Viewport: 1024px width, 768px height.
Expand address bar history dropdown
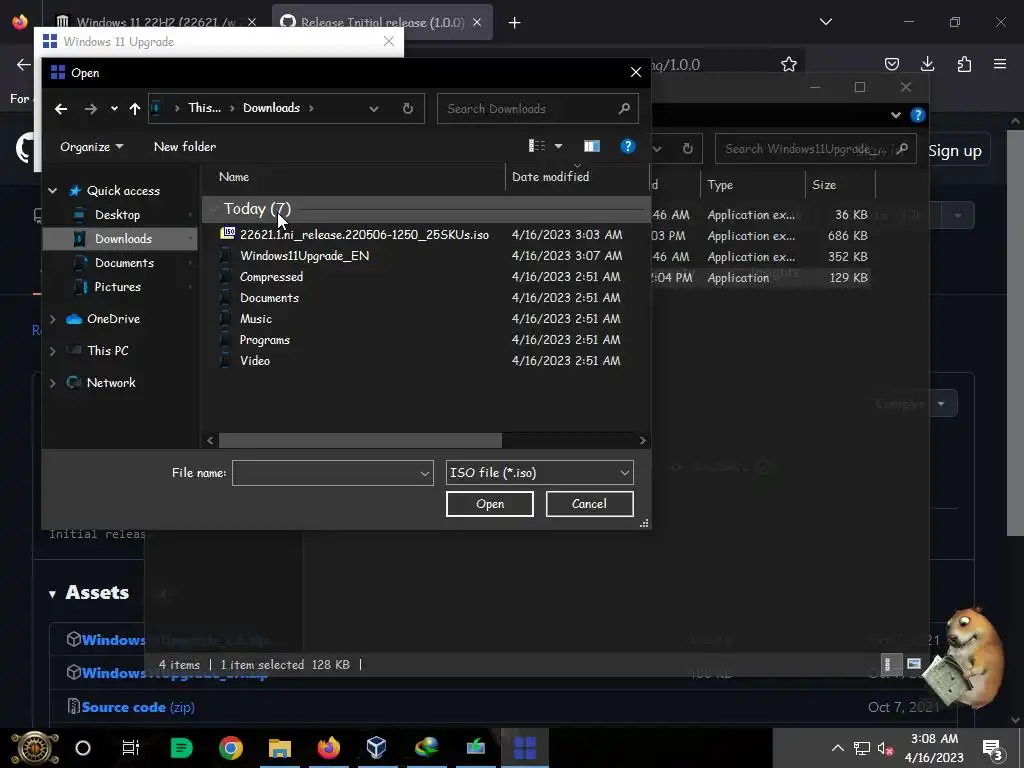[374, 108]
